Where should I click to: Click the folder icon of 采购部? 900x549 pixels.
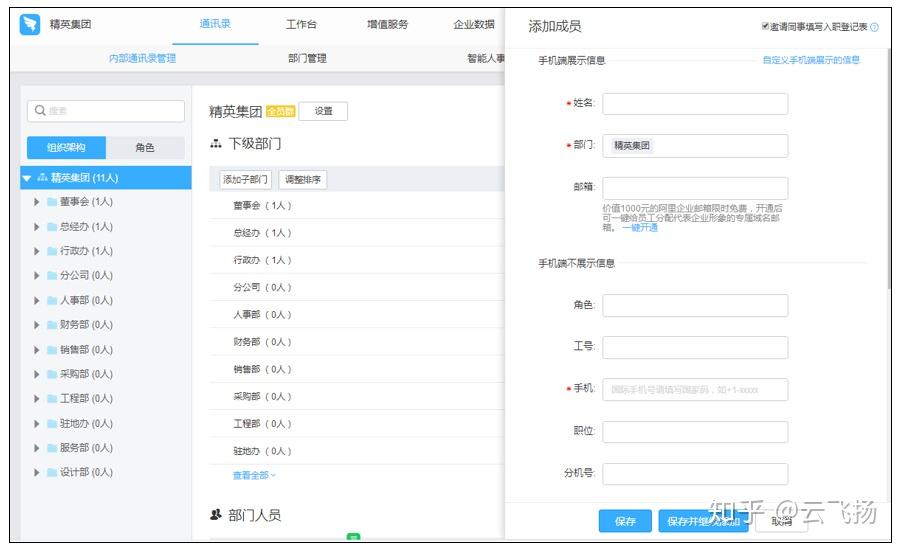tap(52, 374)
